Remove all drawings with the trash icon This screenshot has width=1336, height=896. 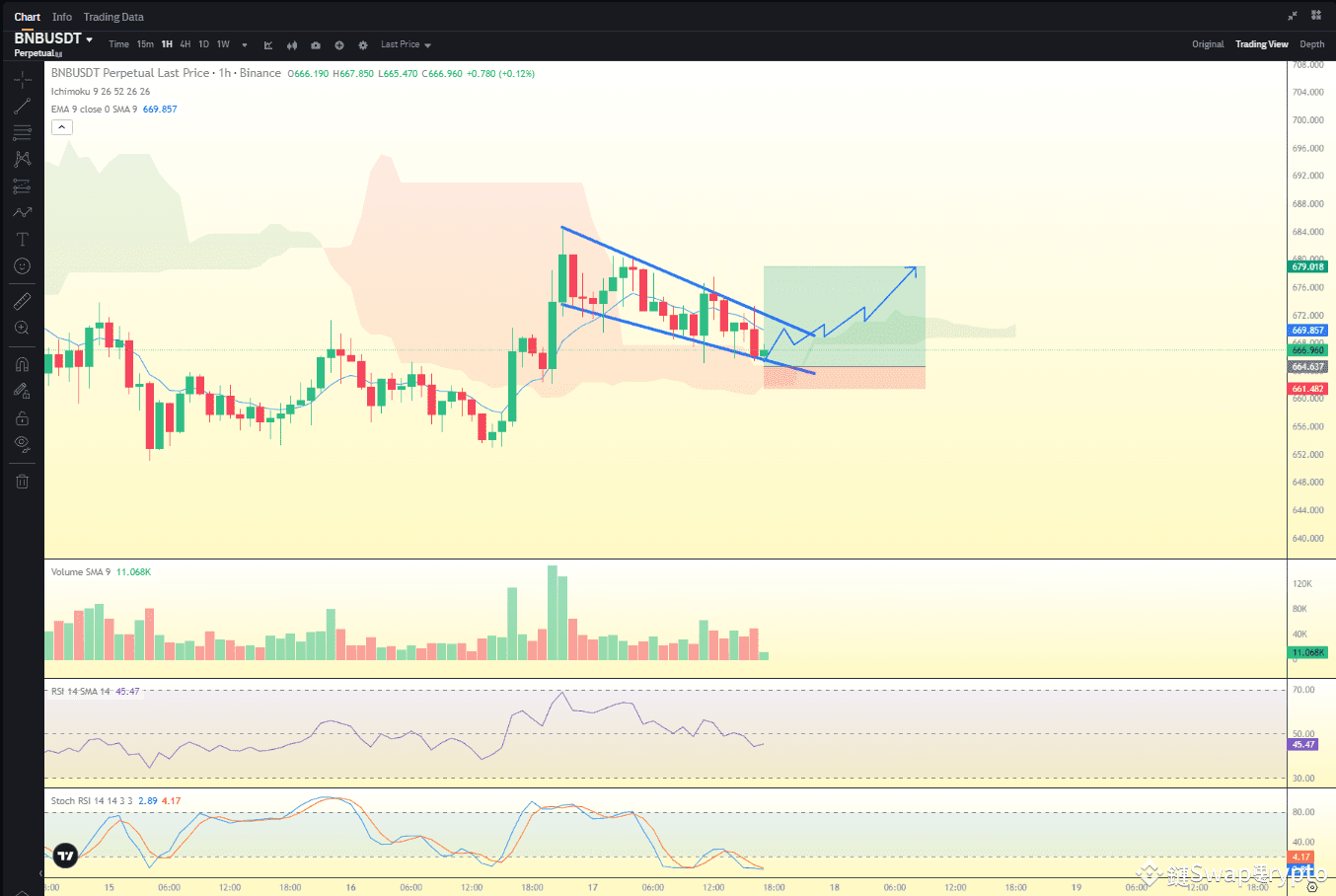click(x=22, y=481)
